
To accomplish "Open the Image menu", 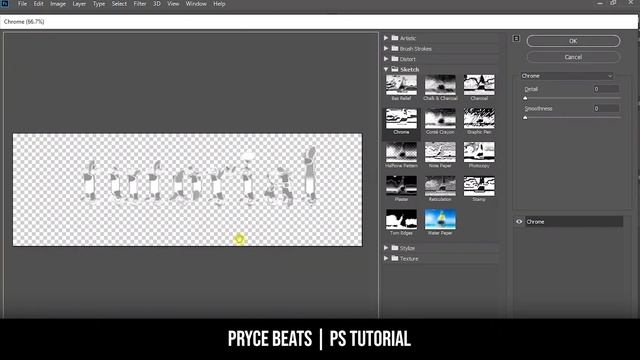I will 58,4.
